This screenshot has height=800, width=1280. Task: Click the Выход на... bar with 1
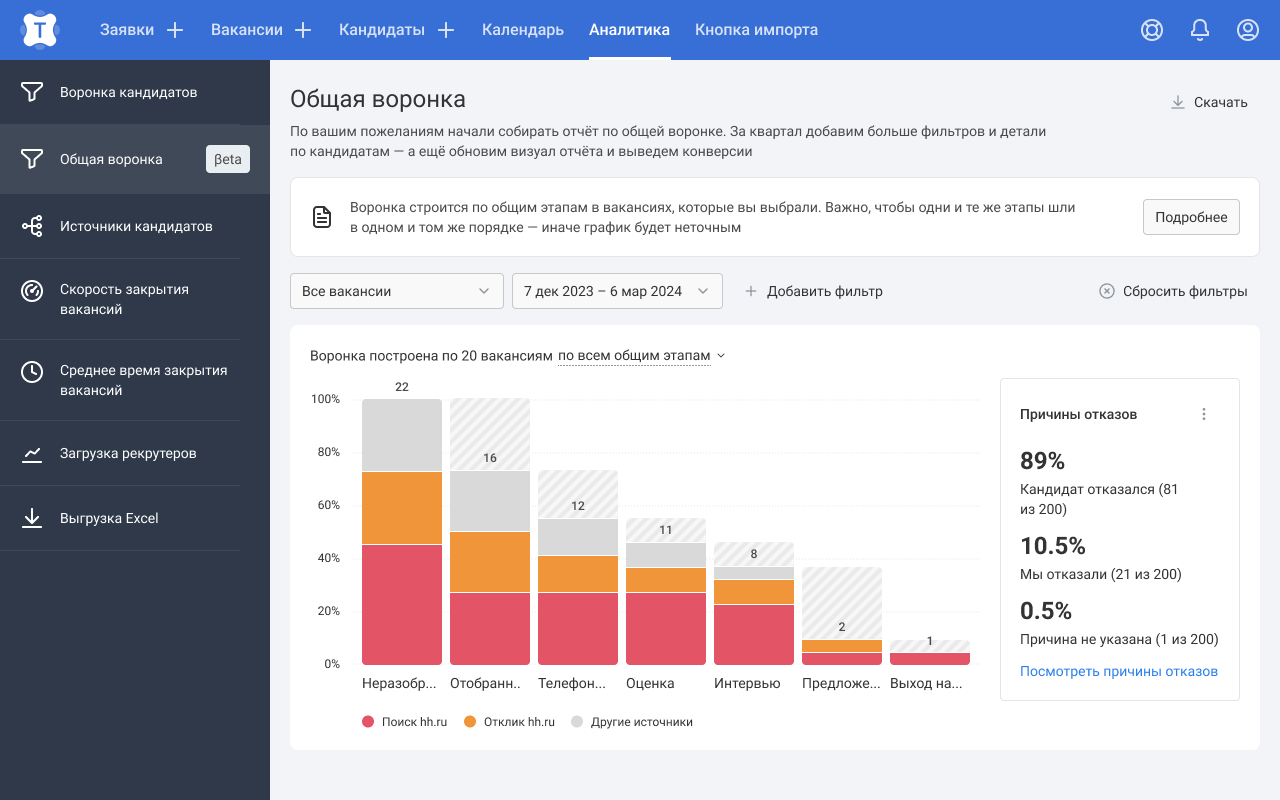coord(930,652)
